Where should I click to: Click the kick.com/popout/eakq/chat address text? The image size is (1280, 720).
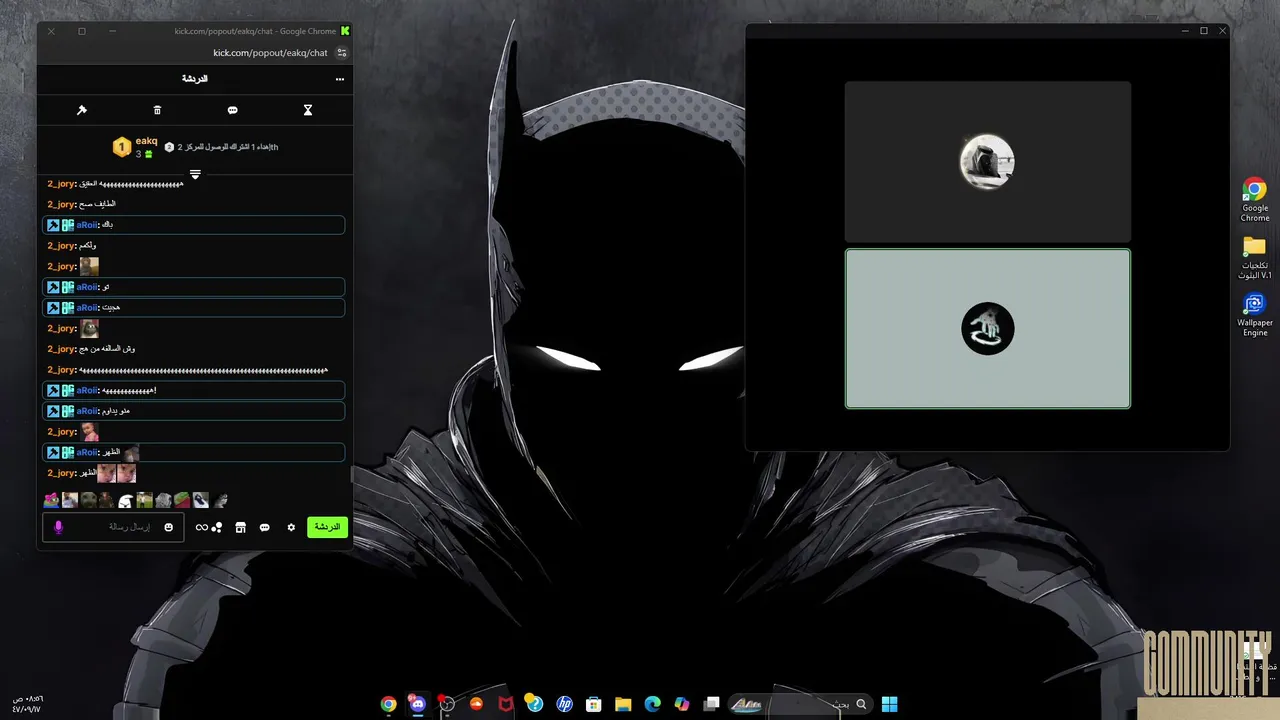tap(270, 53)
